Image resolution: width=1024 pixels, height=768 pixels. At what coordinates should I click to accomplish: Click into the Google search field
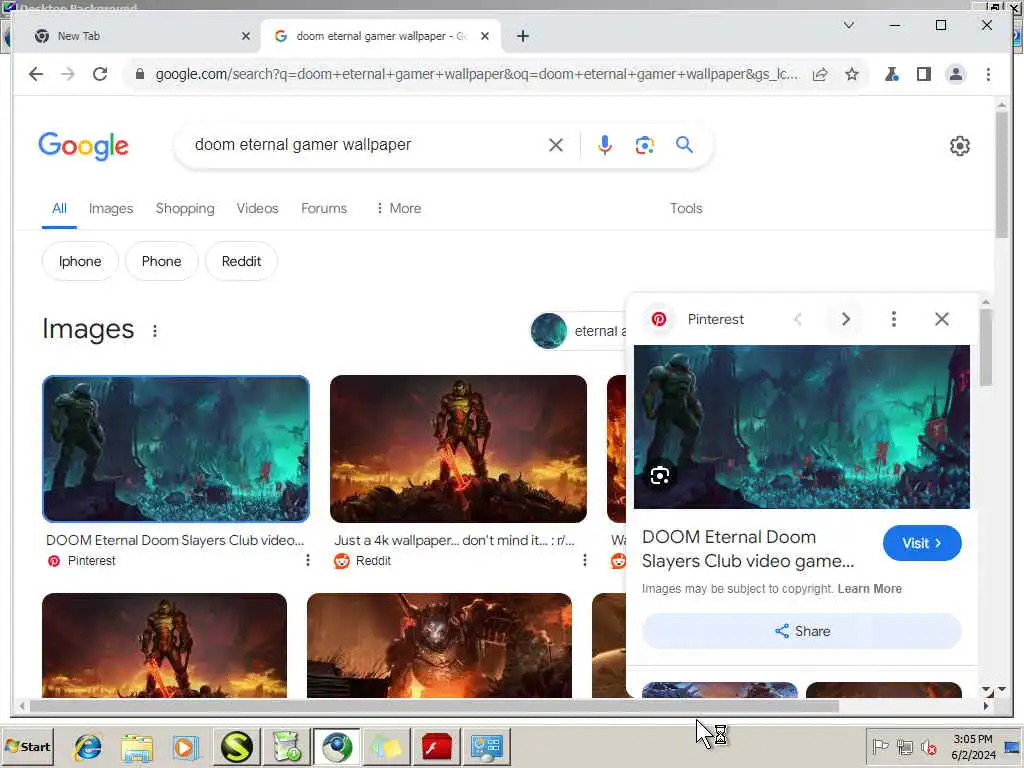[x=366, y=145]
